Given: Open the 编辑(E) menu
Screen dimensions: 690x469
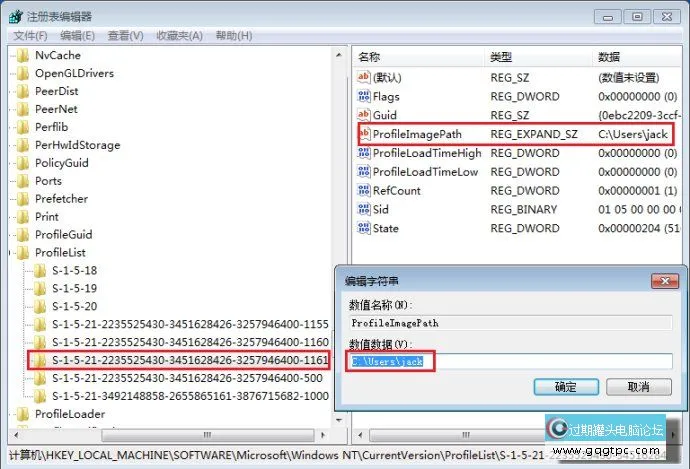Looking at the screenshot, I should (x=77, y=36).
